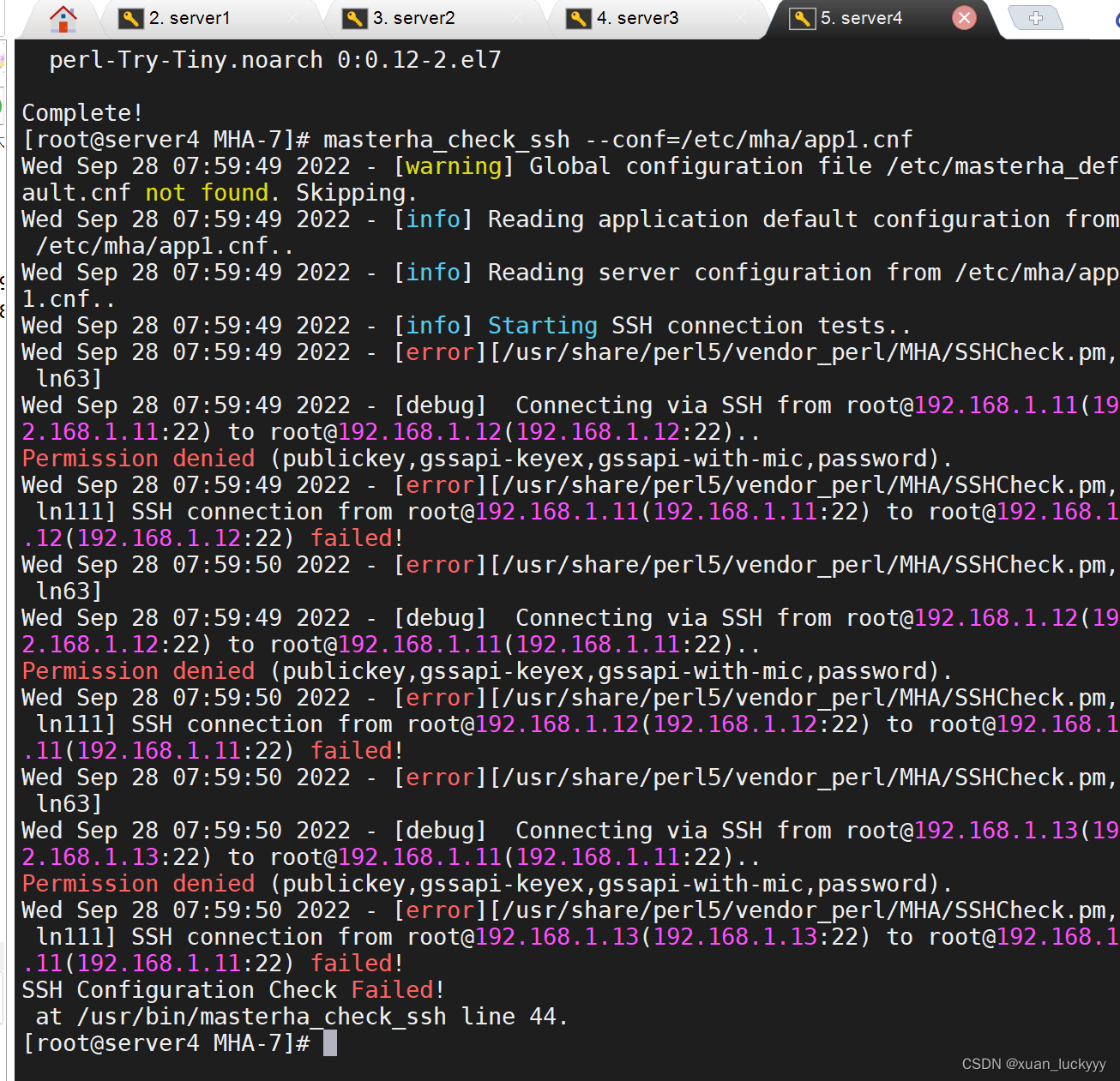1120x1081 pixels.
Task: Click the yellow 'not found.' text
Action: coord(213,193)
